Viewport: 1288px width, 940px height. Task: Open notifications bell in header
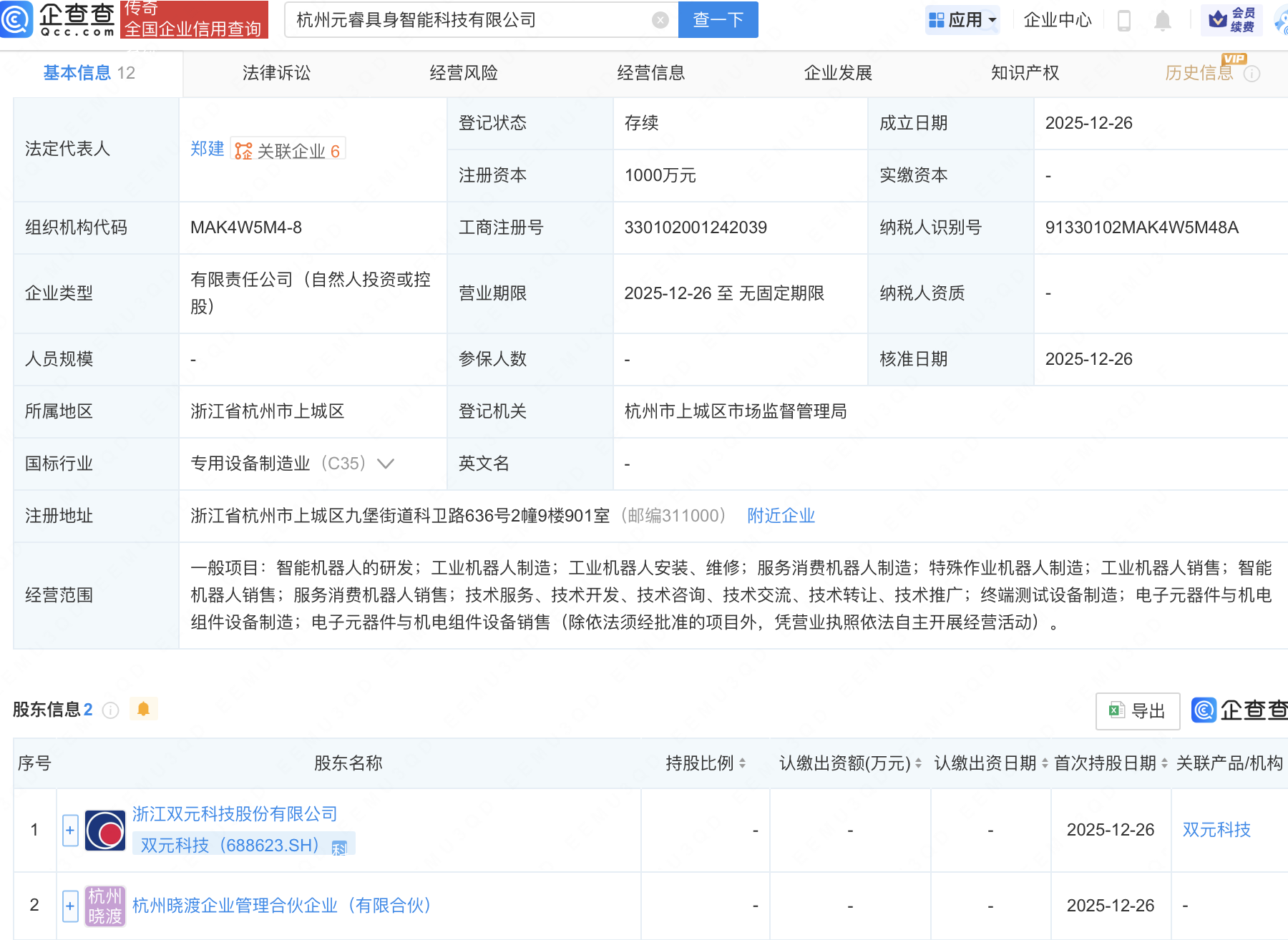coord(1162,21)
